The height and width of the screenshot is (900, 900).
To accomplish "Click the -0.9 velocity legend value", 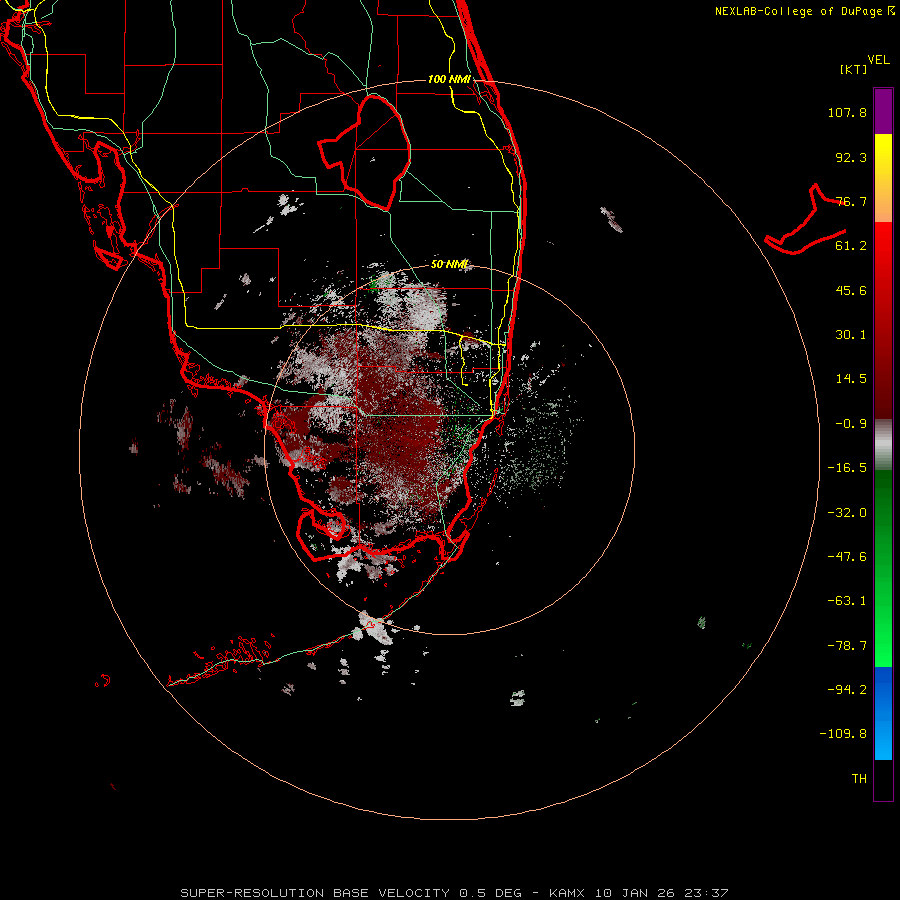I will pos(851,424).
